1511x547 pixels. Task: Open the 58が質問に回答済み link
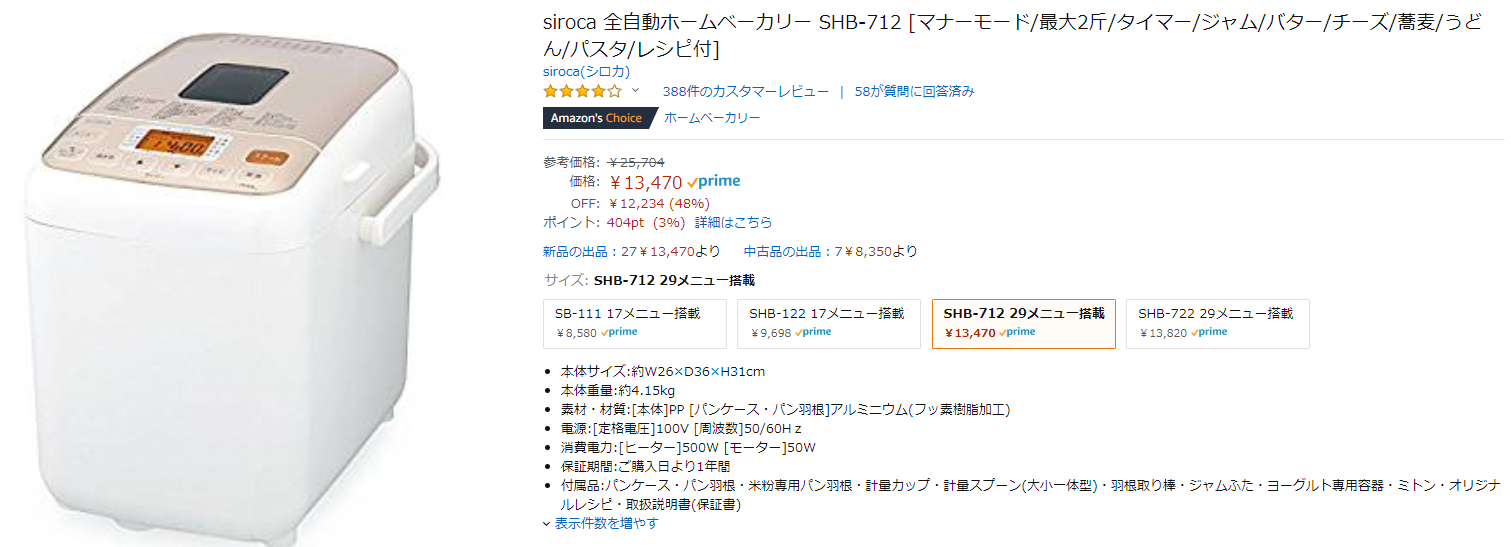pyautogui.click(x=914, y=91)
